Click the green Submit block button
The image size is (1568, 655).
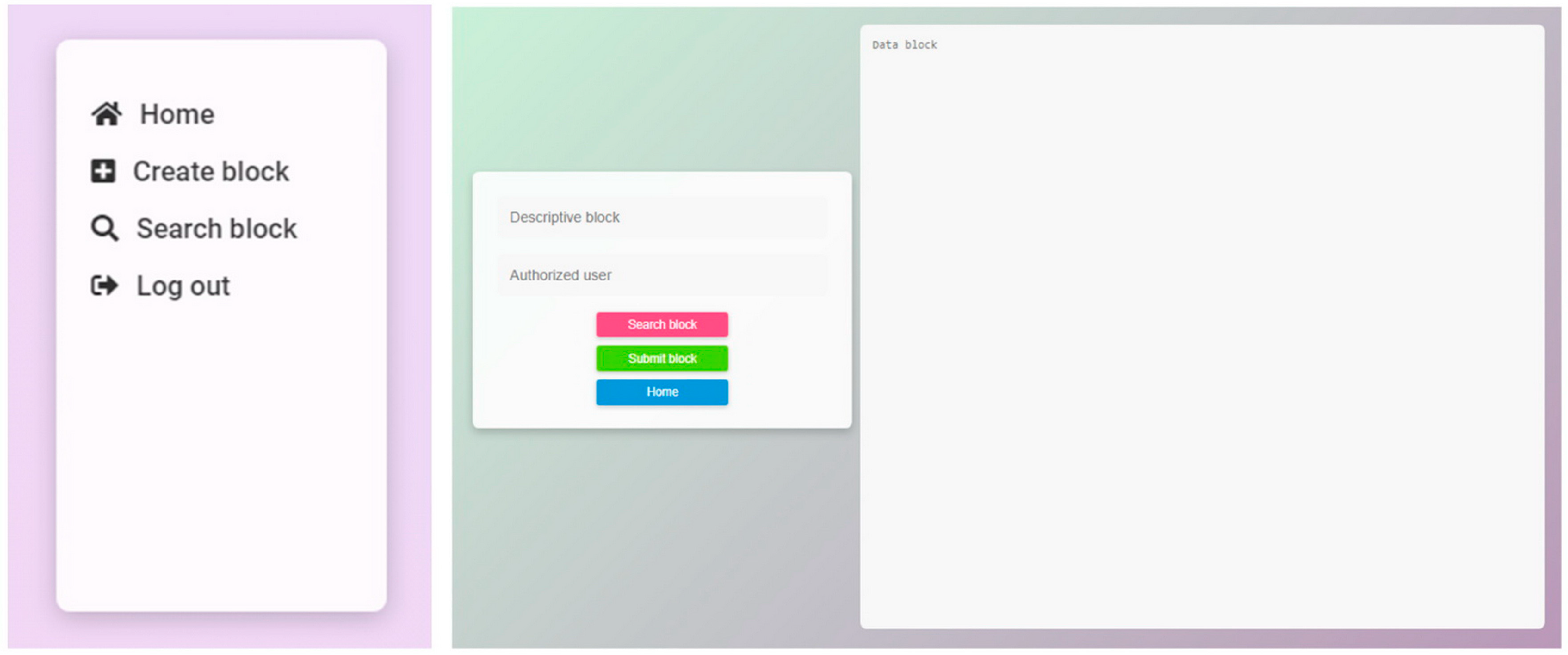(x=662, y=358)
